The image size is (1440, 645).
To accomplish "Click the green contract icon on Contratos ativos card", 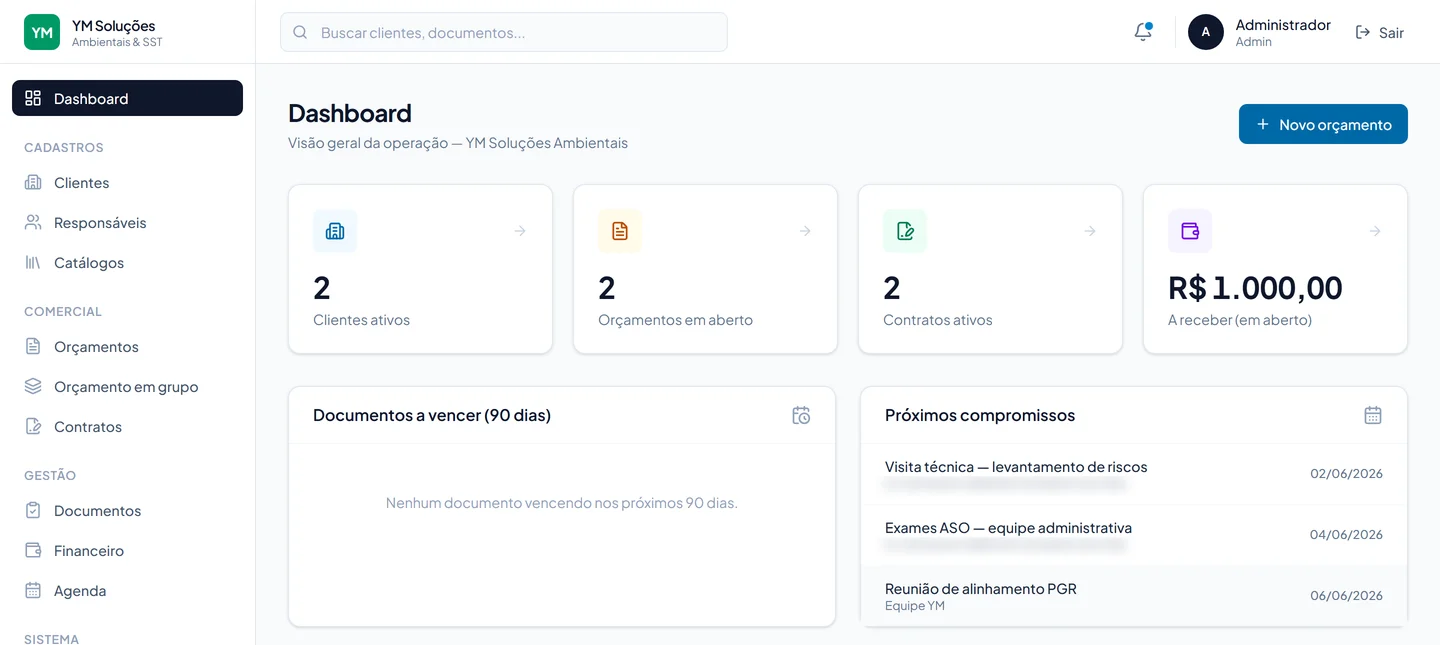I will pos(905,231).
